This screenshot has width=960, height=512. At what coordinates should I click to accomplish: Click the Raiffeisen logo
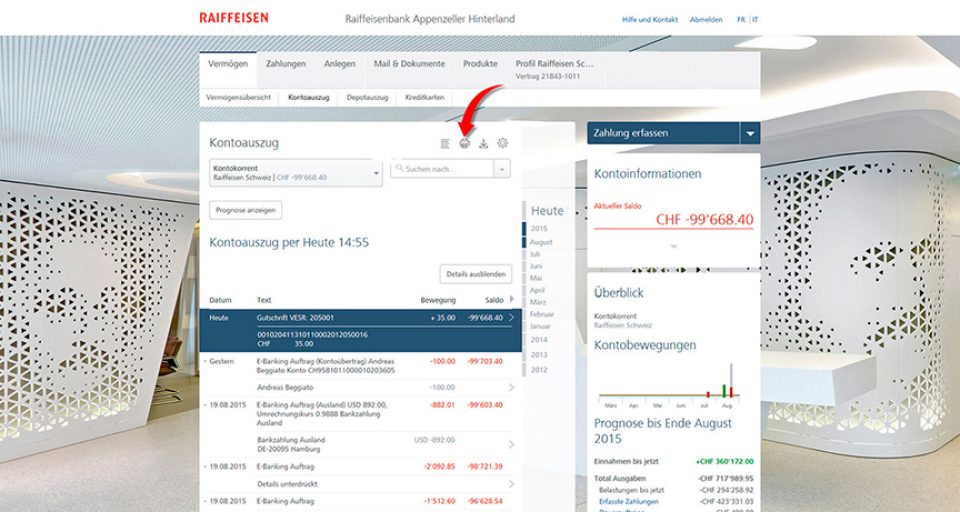[x=233, y=18]
